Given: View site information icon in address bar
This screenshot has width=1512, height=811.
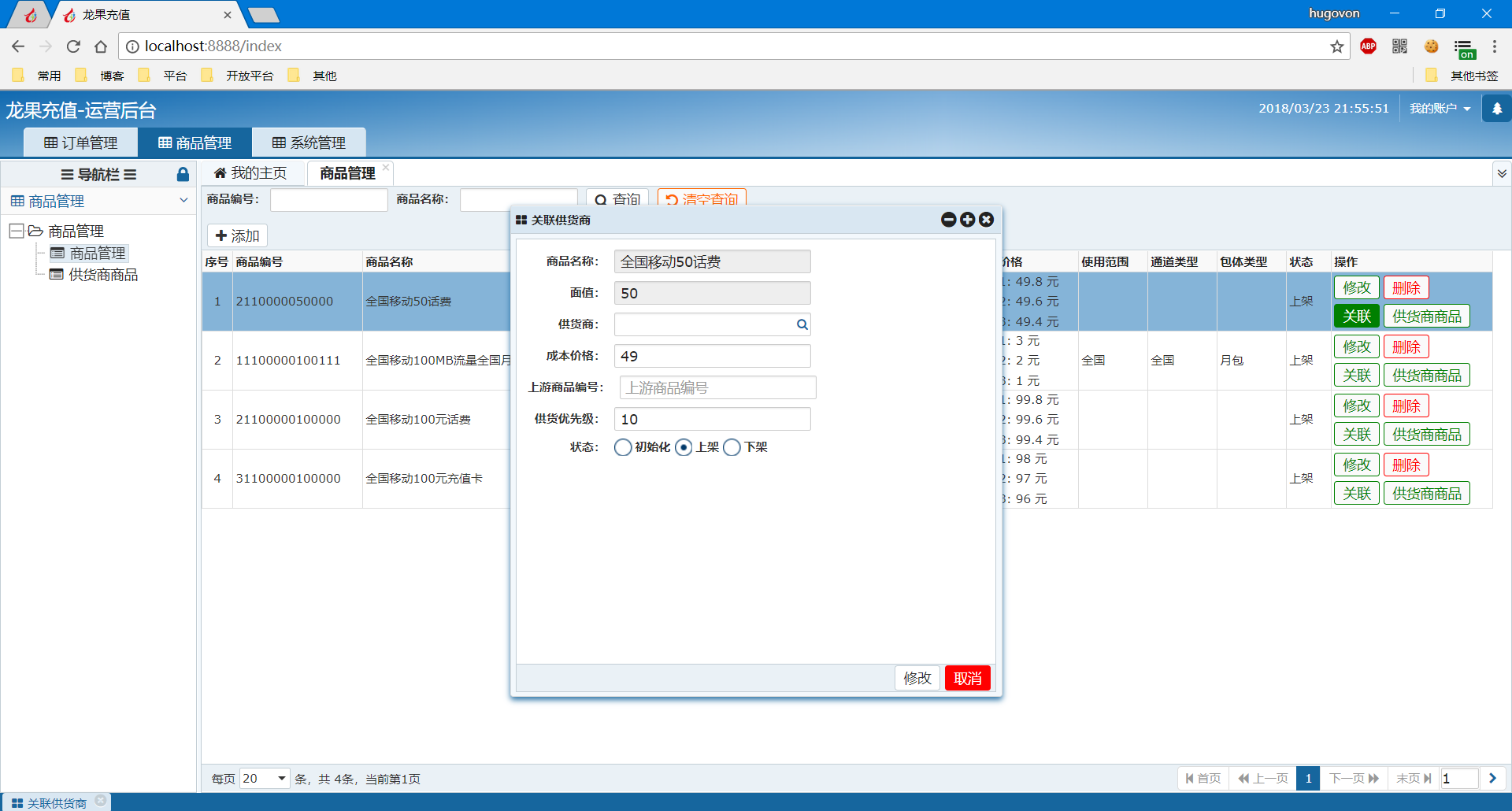Looking at the screenshot, I should click(132, 46).
